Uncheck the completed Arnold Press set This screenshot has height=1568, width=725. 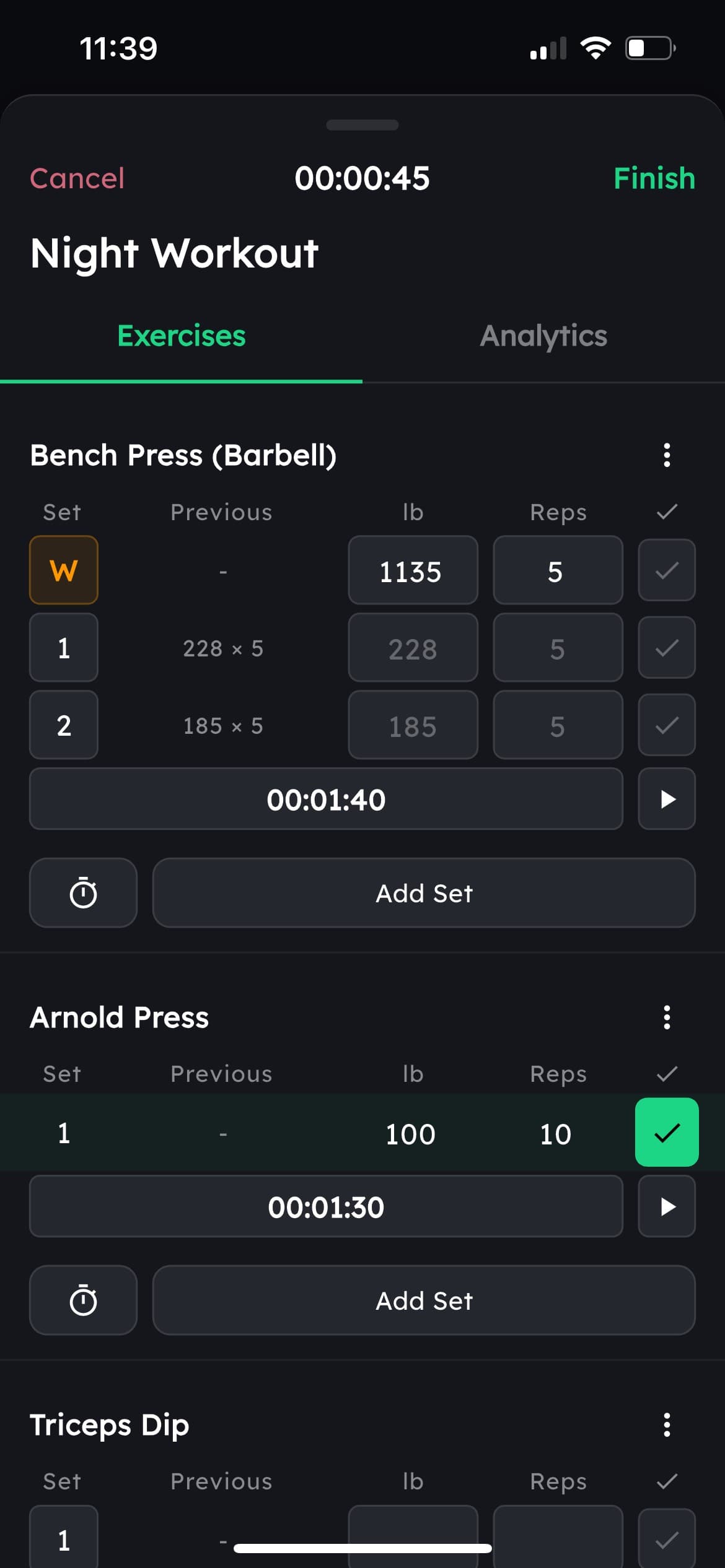(x=667, y=1132)
